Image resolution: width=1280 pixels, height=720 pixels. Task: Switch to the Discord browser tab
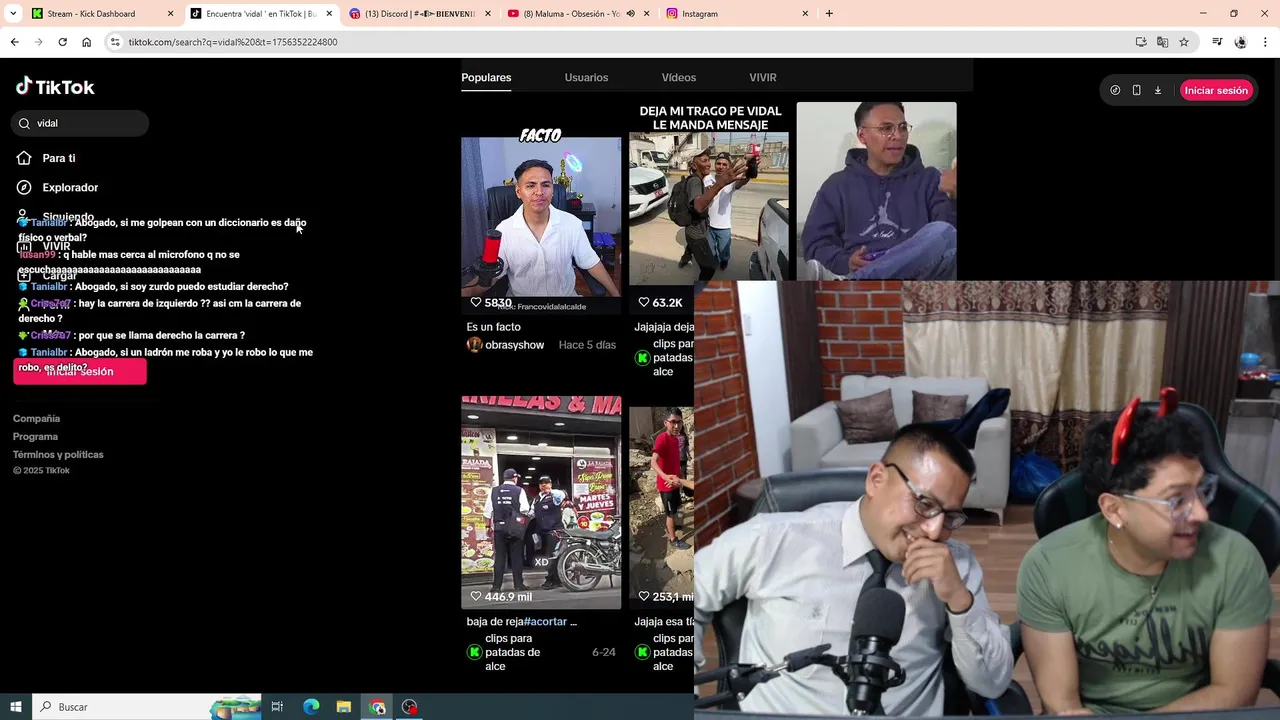tap(420, 14)
